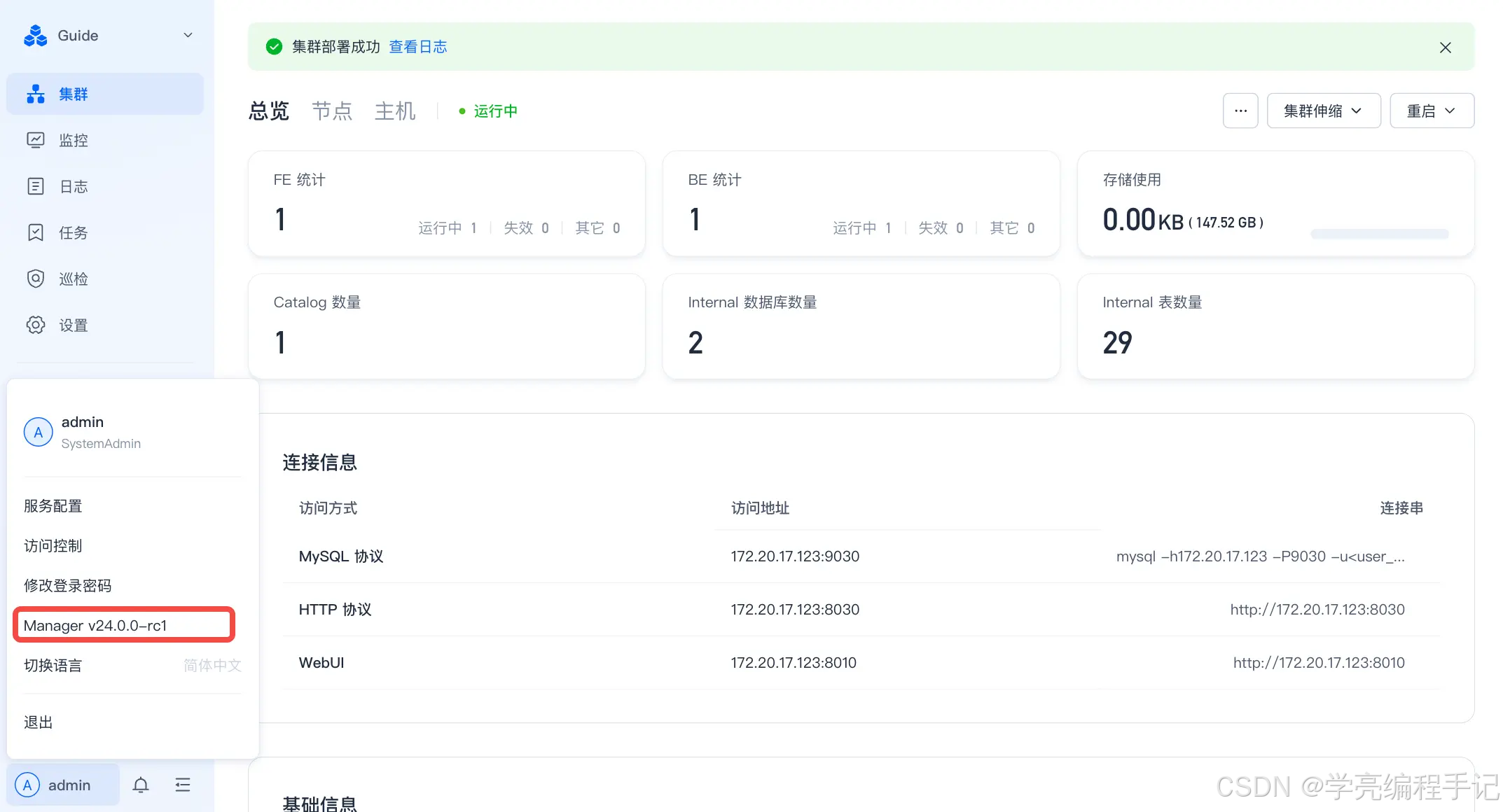Click the address 172.20.17.123:9030
1503x812 pixels.
pyautogui.click(x=795, y=556)
